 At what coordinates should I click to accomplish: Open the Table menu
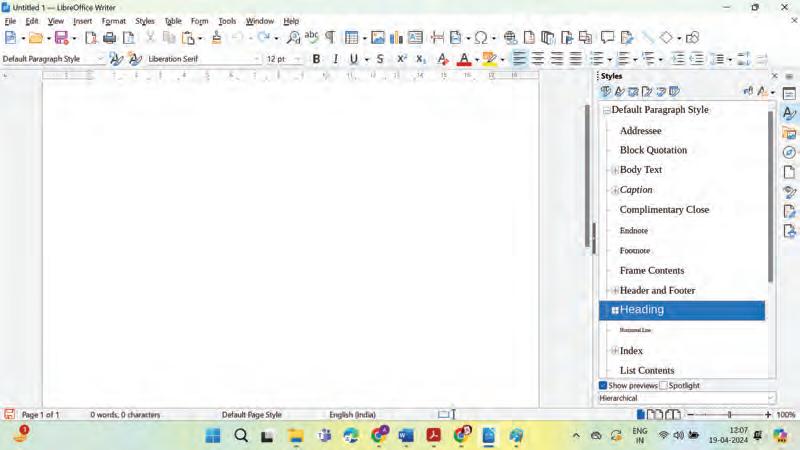click(x=173, y=21)
